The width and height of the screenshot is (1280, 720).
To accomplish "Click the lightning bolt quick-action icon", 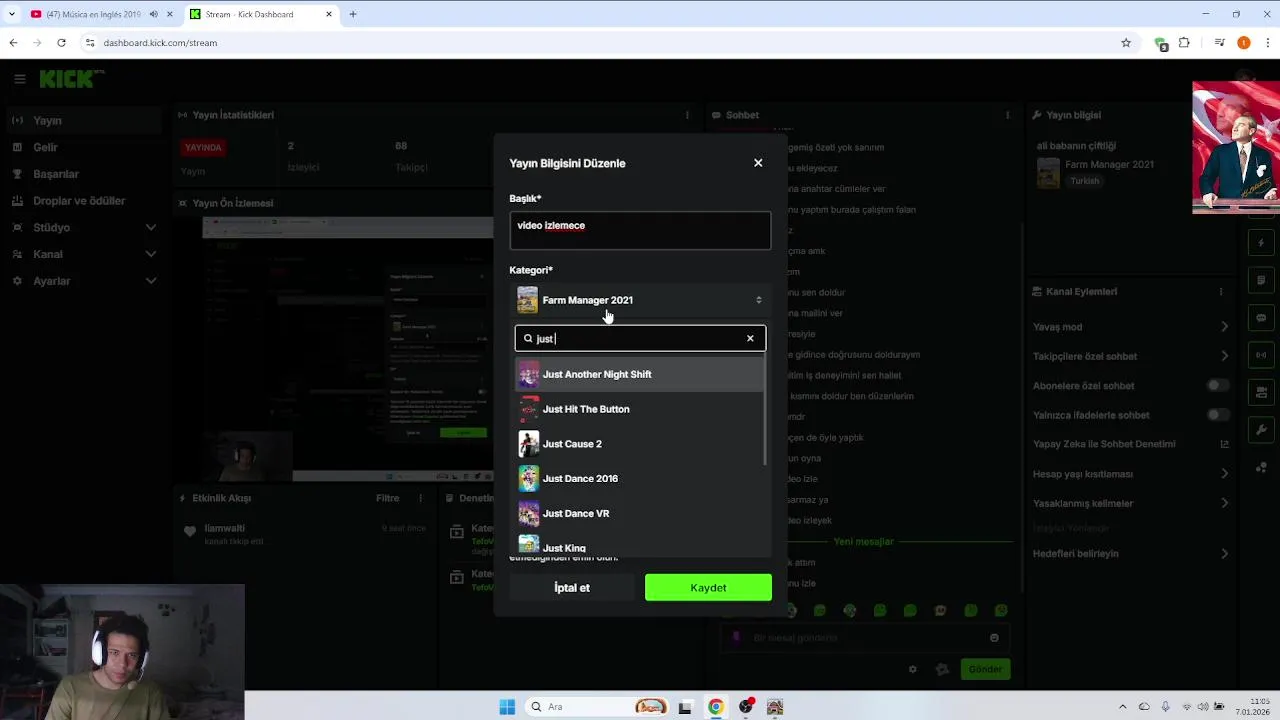I will [1261, 243].
